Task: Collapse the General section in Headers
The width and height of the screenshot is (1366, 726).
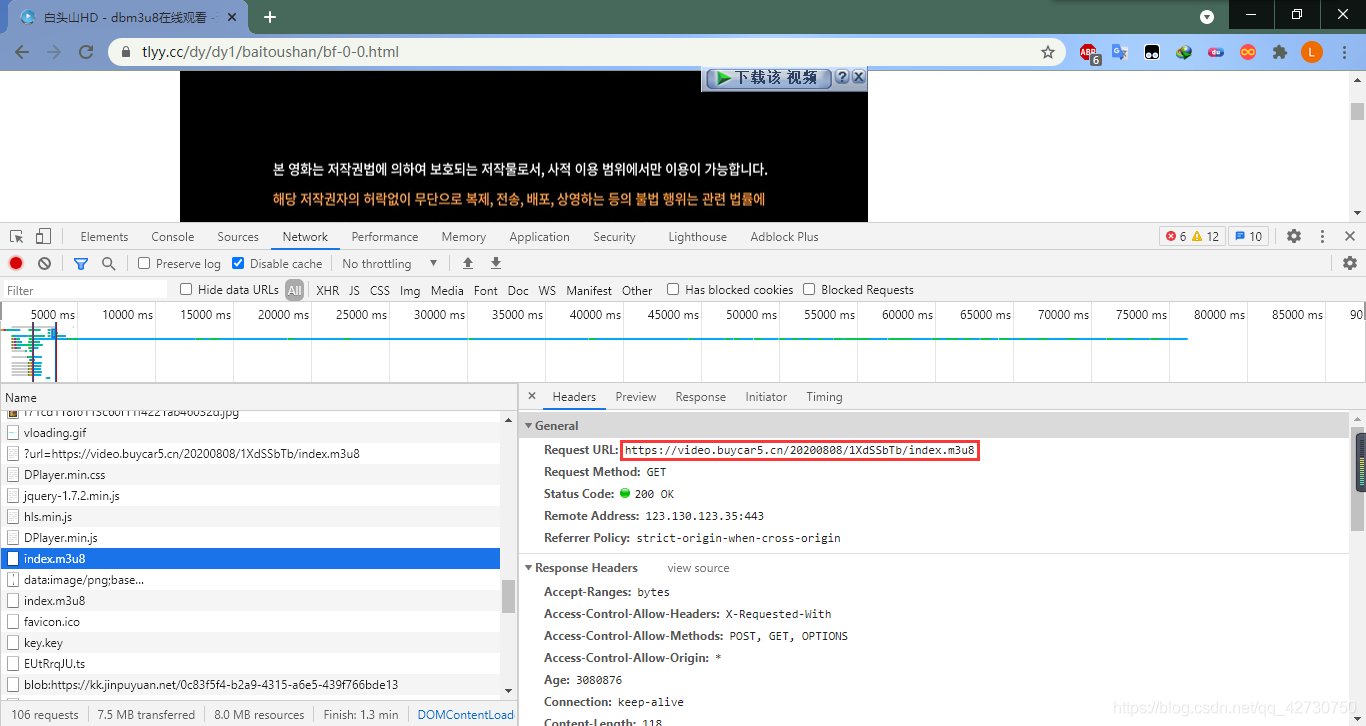Action: click(529, 425)
